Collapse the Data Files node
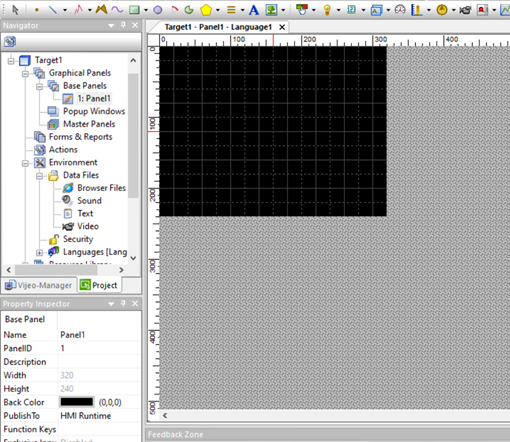This screenshot has width=510, height=442. click(x=39, y=176)
